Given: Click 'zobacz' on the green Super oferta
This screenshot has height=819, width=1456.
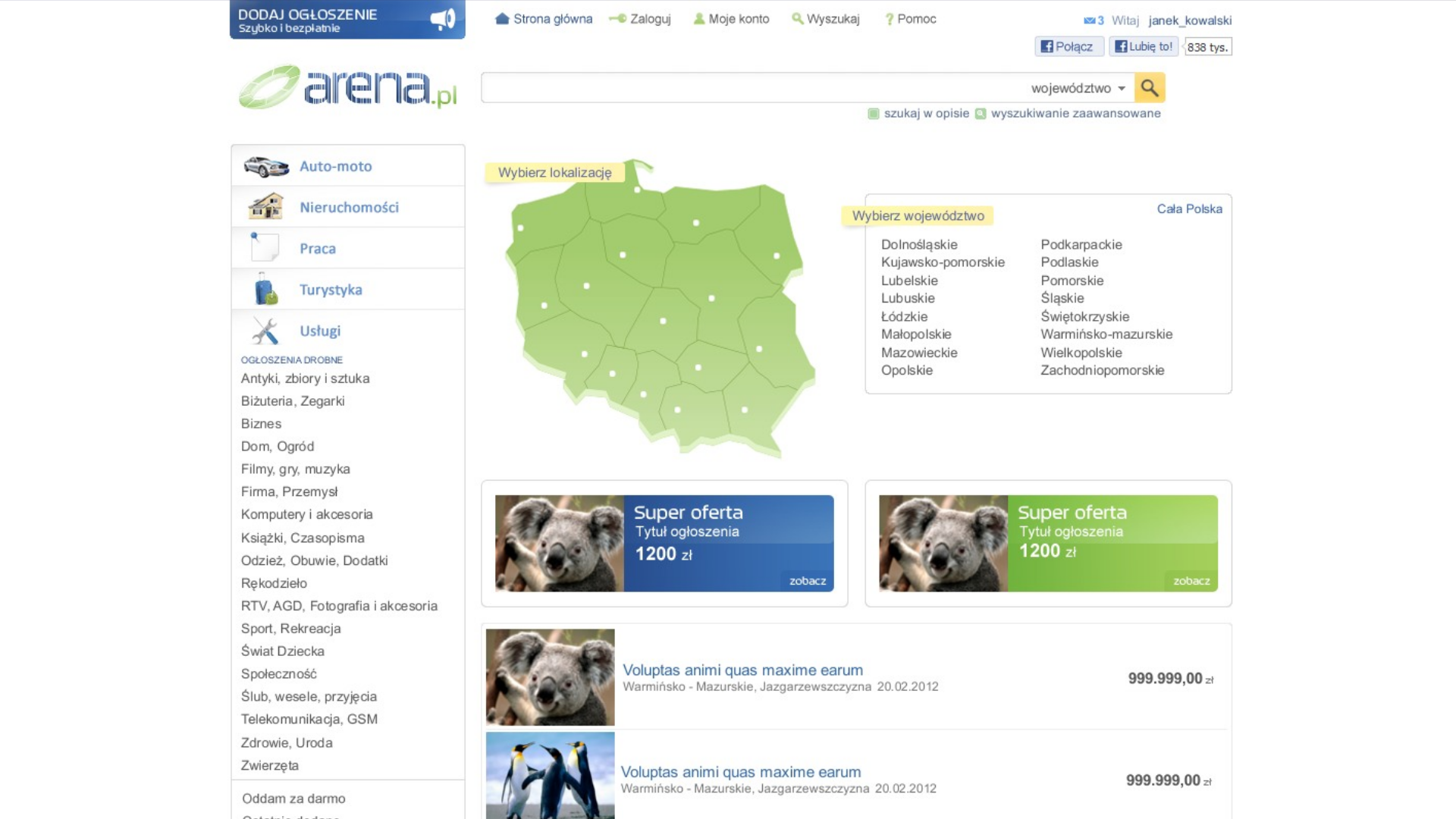Looking at the screenshot, I should 1191,581.
